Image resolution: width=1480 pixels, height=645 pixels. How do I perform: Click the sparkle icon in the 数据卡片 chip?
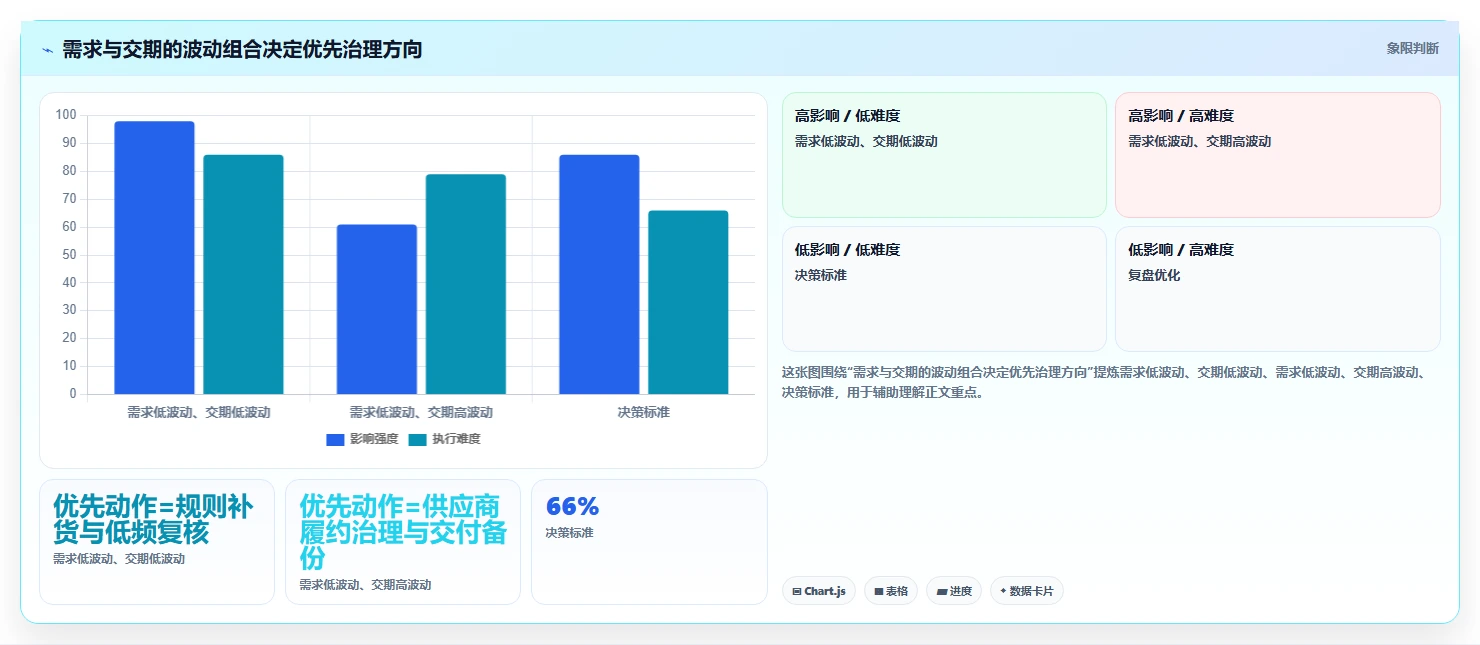tap(1003, 591)
